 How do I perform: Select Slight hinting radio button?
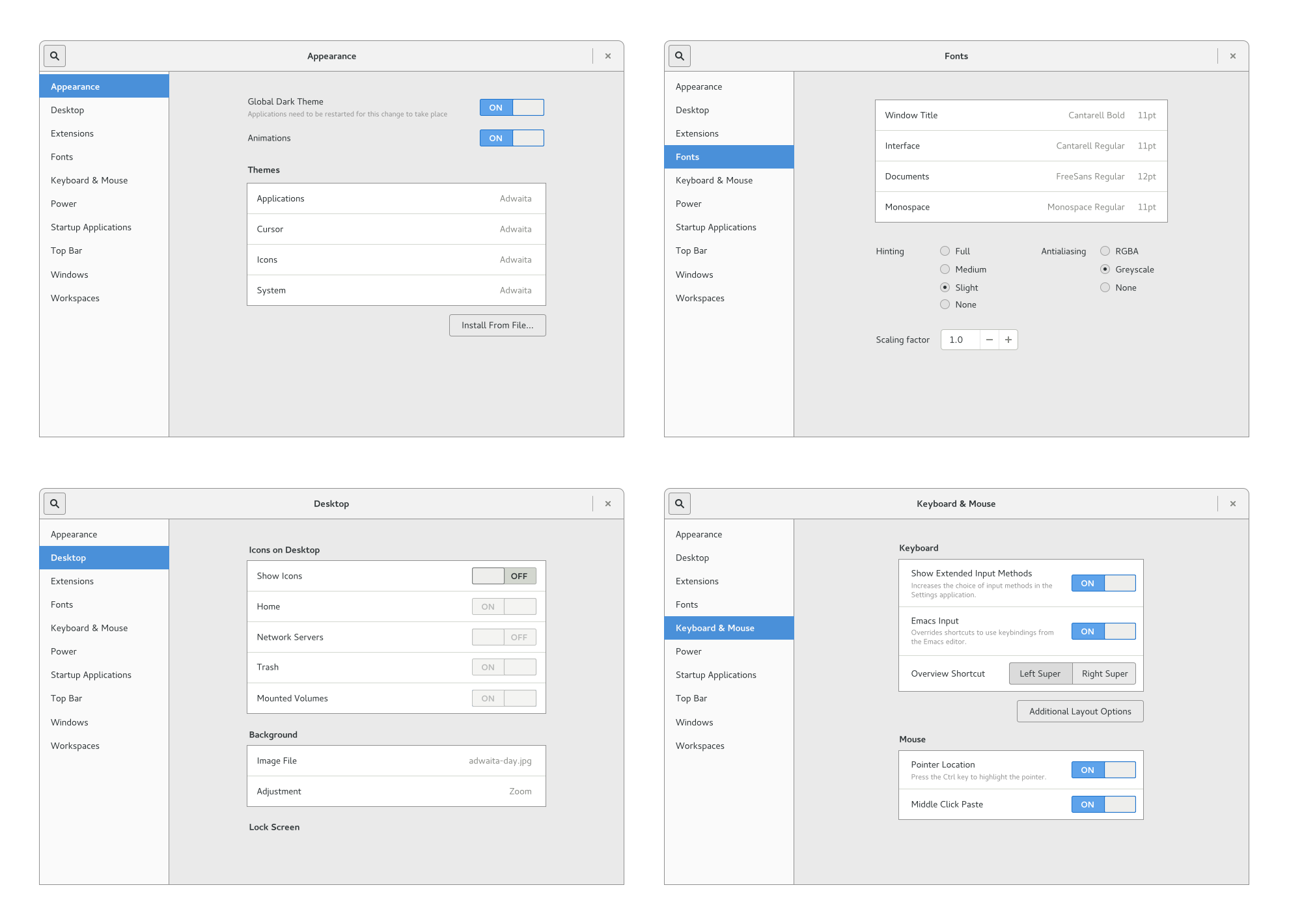point(944,287)
